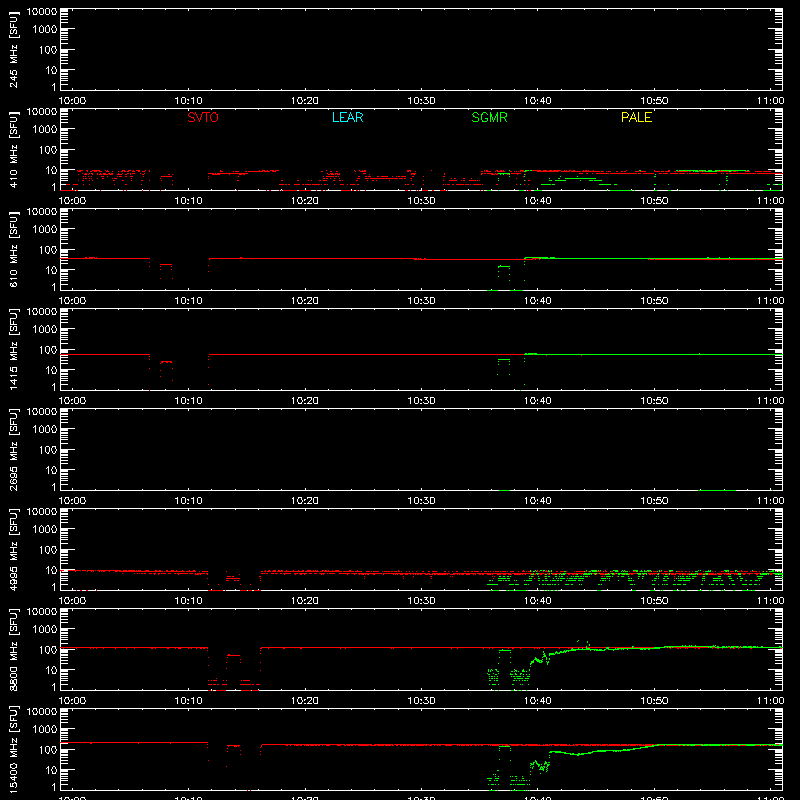Select the 15400 MHz [SFU] axis label
The image size is (800, 800).
coord(13,750)
